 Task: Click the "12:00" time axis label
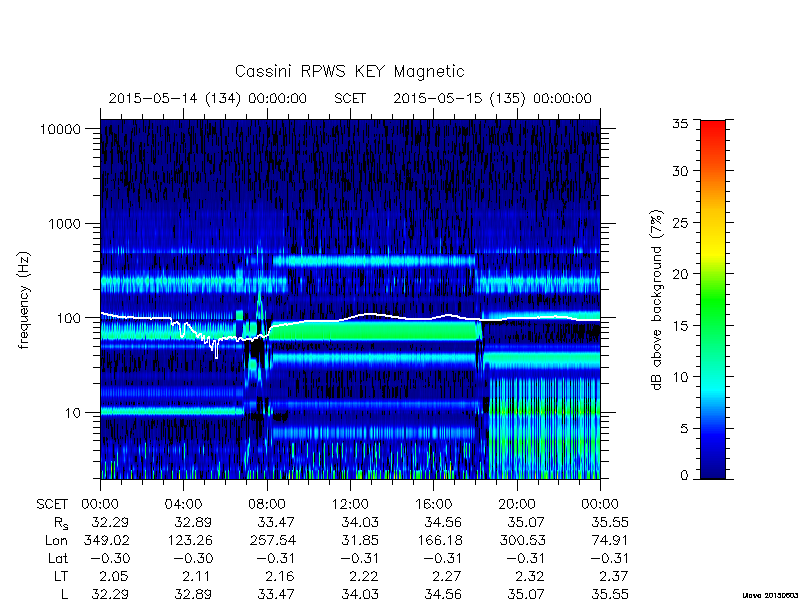[350, 504]
